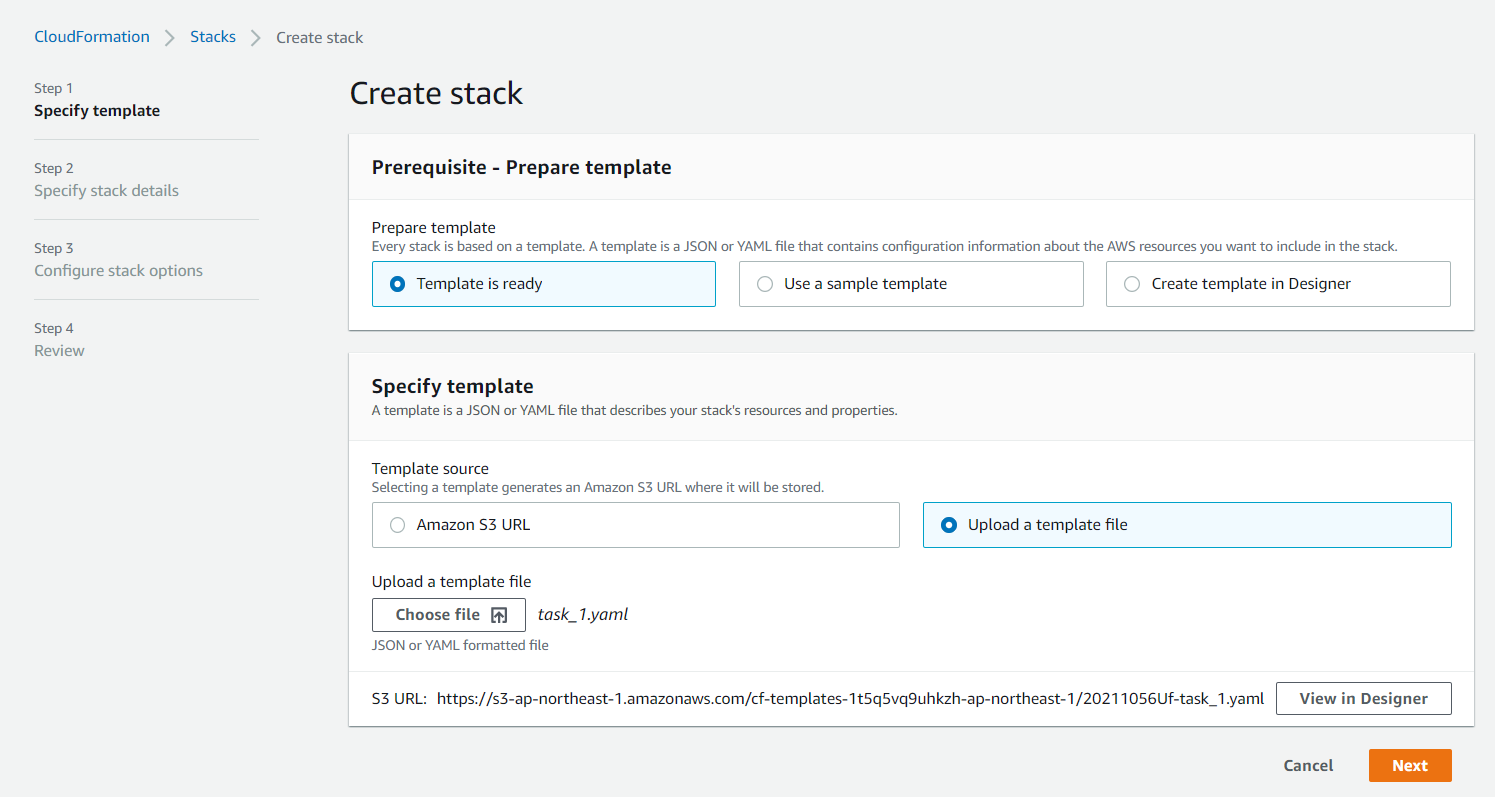The image size is (1495, 797).
Task: Click the Prepare template field label
Action: coord(434,228)
